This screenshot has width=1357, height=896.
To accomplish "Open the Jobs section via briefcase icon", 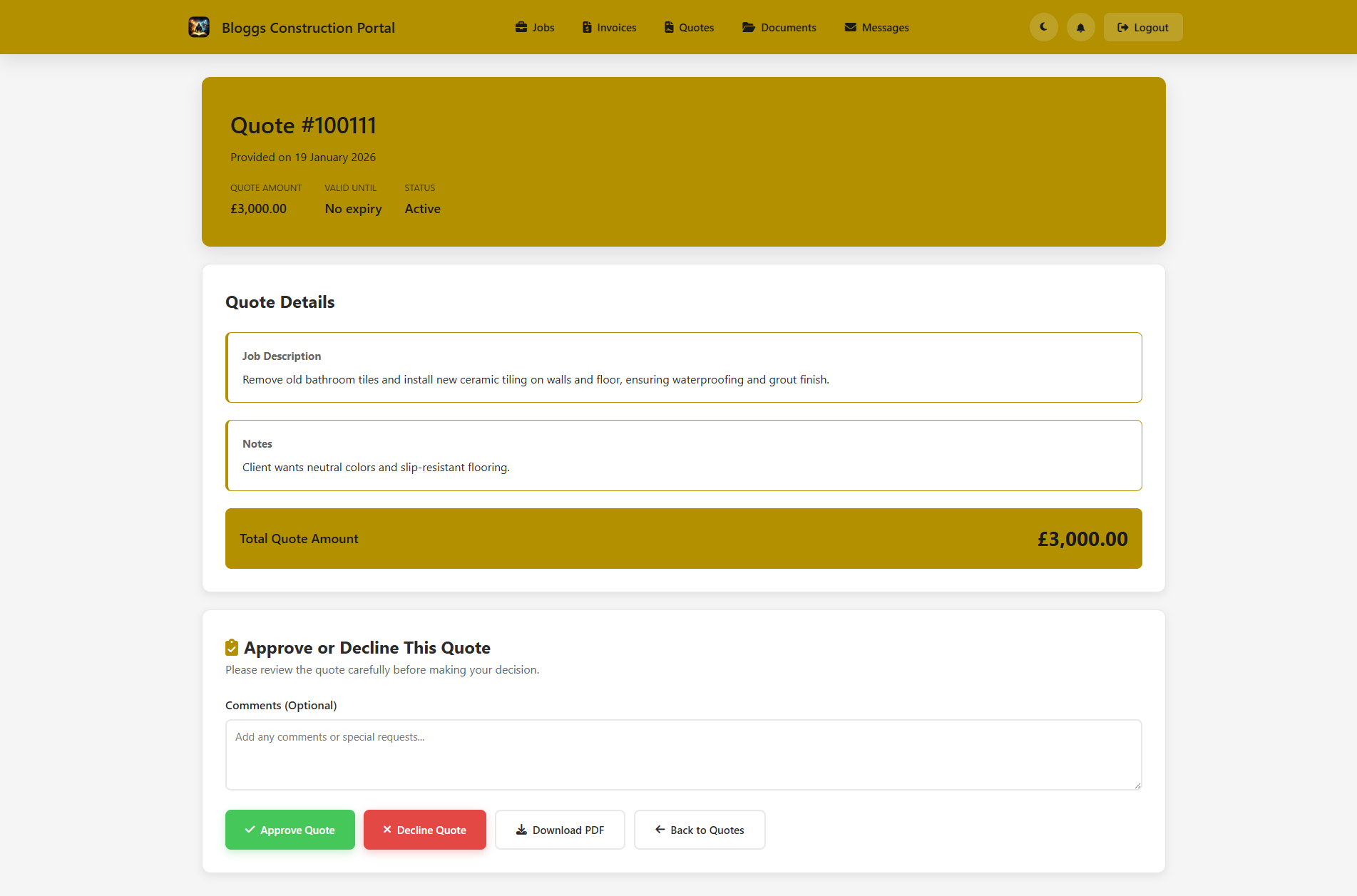I will tap(520, 27).
